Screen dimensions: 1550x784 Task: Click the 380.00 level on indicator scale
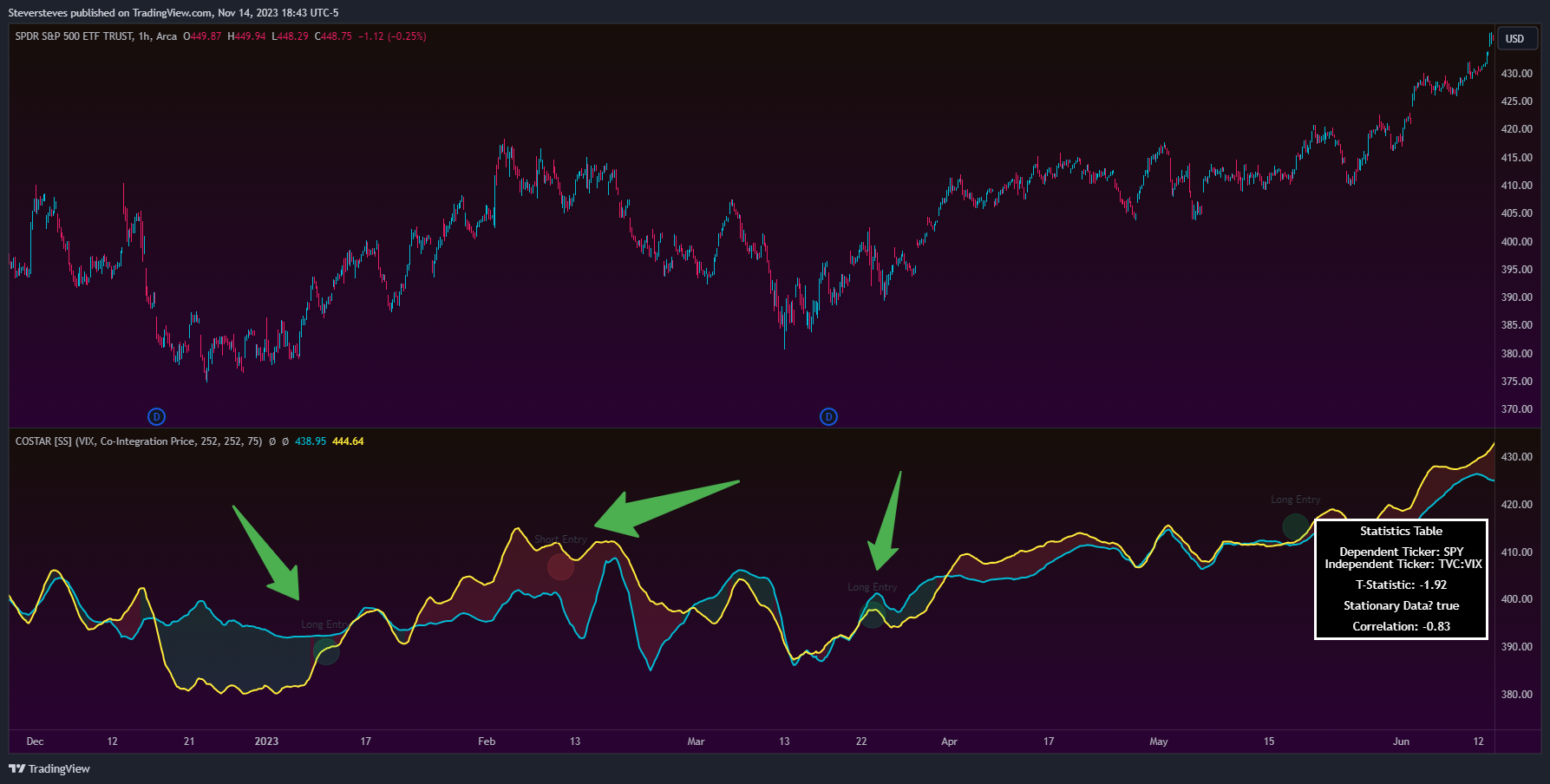[x=1517, y=695]
